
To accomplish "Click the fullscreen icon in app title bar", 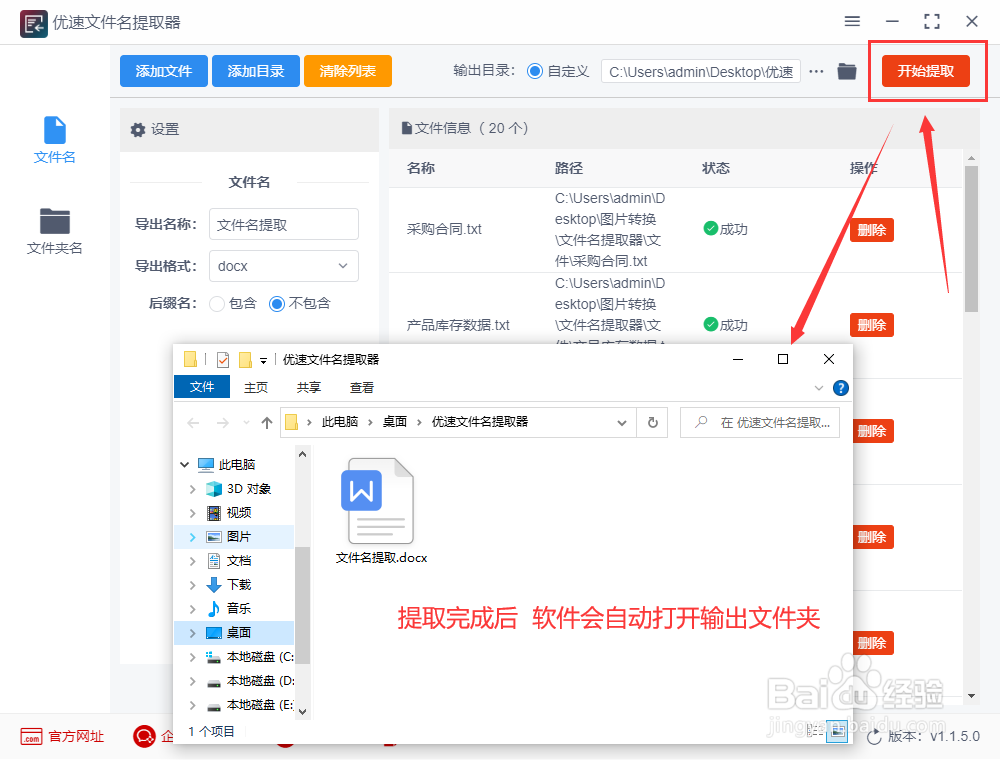I will (932, 22).
